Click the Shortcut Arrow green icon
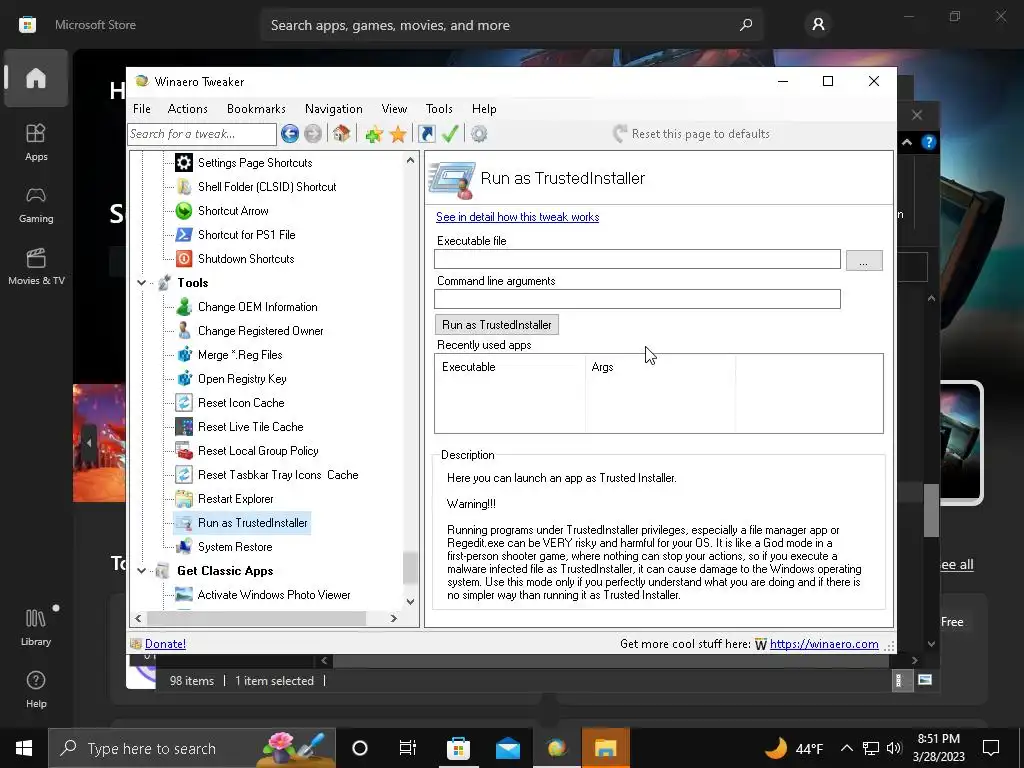Screen dimensions: 1024x768 (184, 211)
